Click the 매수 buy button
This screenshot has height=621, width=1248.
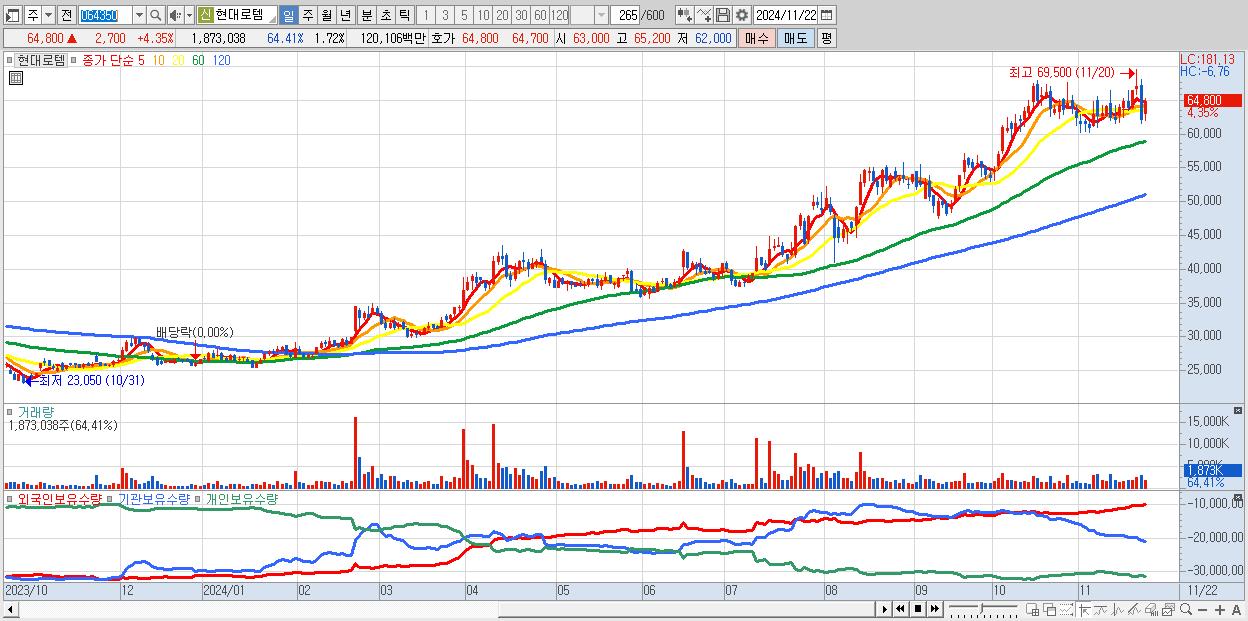(757, 38)
